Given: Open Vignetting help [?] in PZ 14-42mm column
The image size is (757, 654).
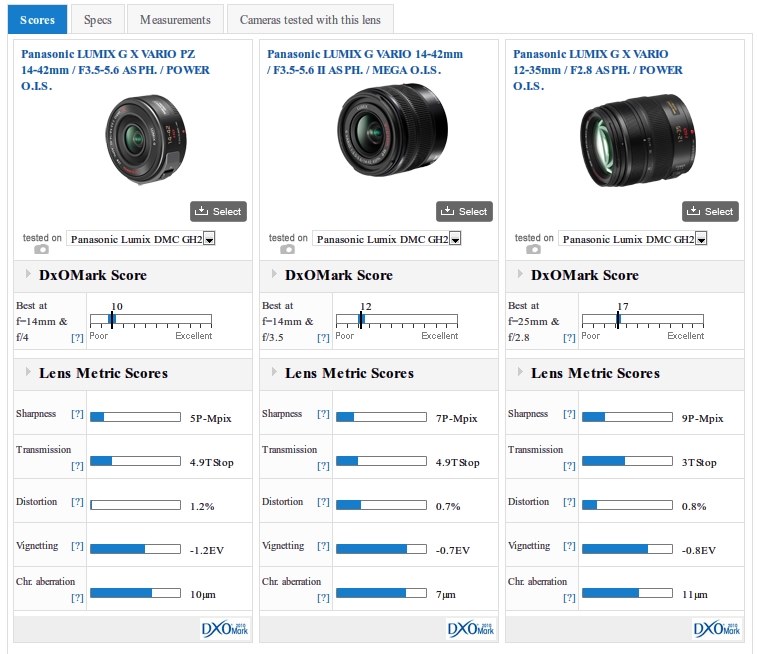Looking at the screenshot, I should coord(77,545).
